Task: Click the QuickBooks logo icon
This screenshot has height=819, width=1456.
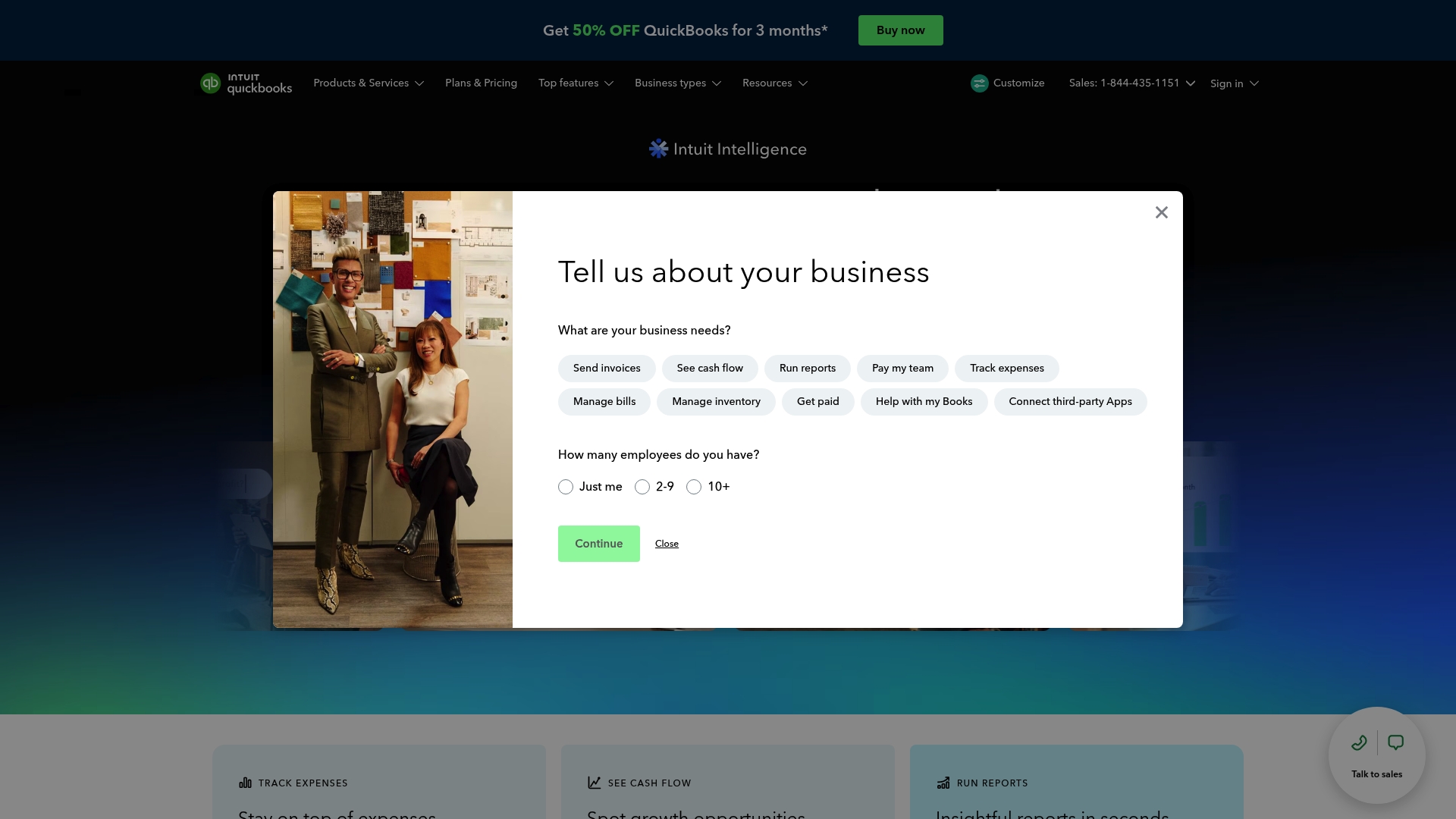Action: [211, 83]
